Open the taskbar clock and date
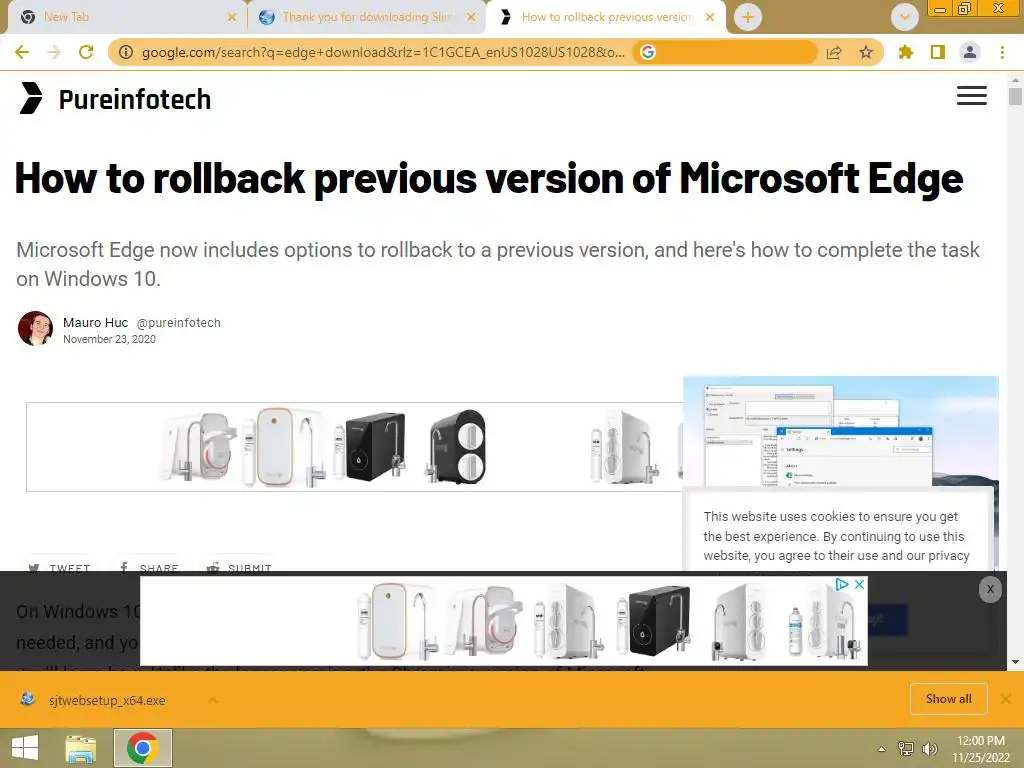Image resolution: width=1024 pixels, height=768 pixels. (980, 749)
